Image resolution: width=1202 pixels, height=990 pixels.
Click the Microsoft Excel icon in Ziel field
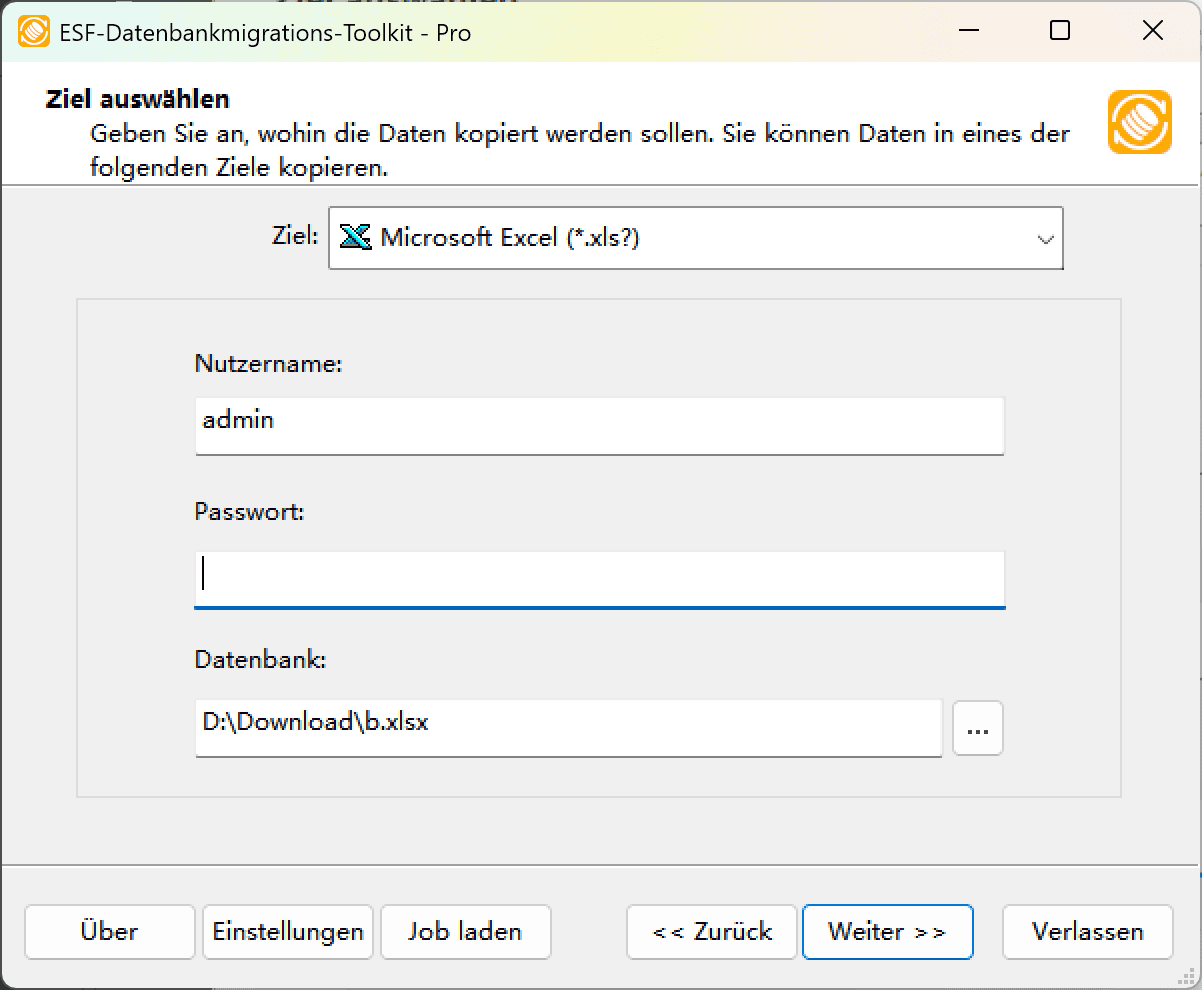tap(355, 238)
